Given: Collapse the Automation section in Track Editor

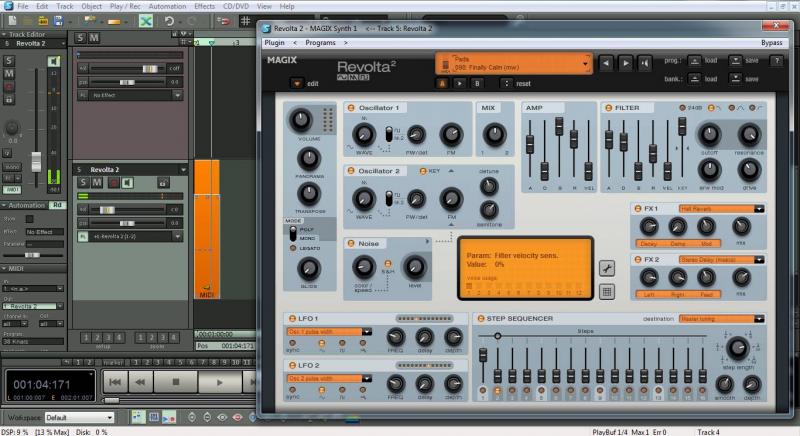Looking at the screenshot, I should (4, 205).
